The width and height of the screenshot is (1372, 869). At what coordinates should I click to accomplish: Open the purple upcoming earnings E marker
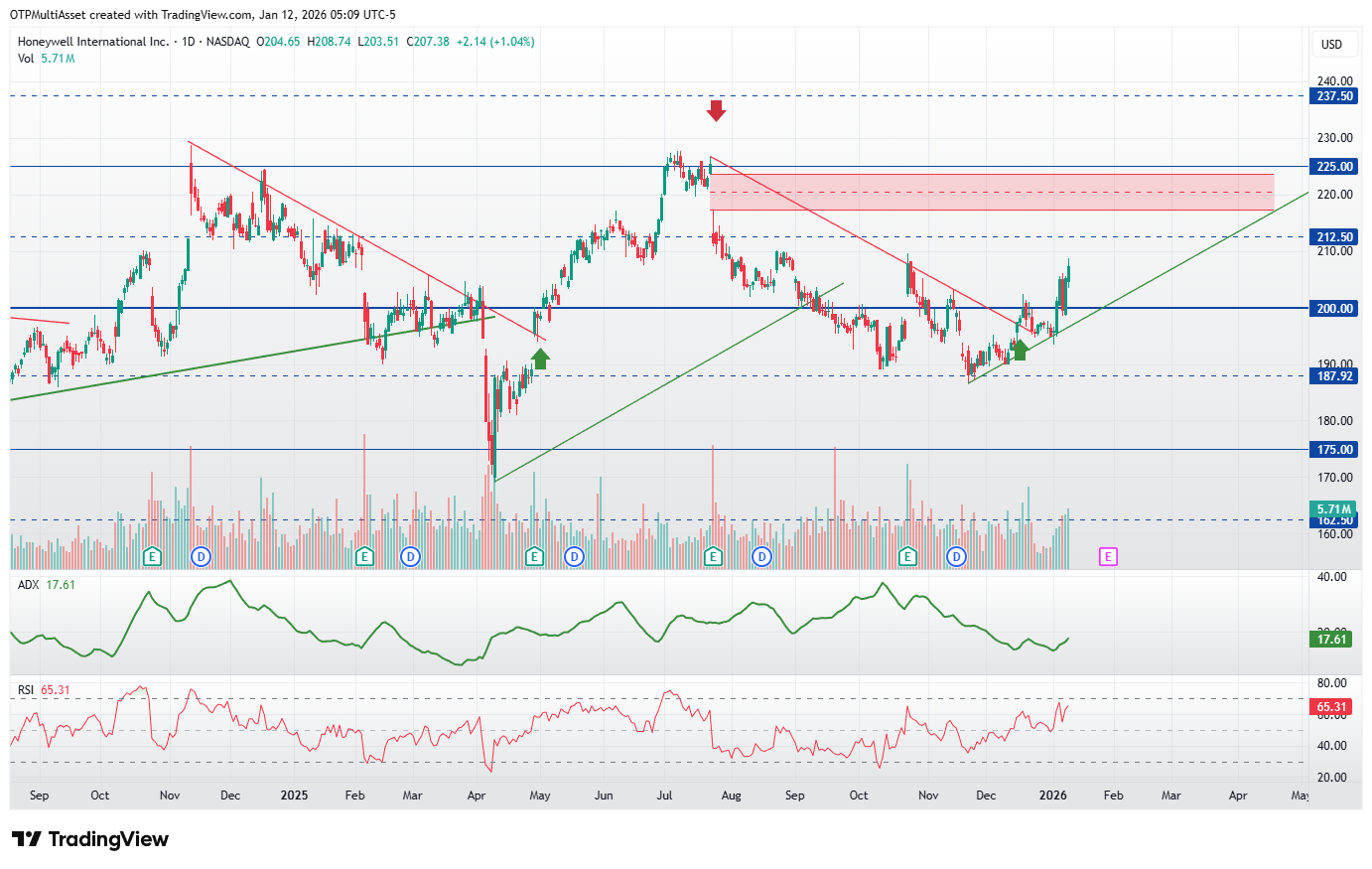point(1108,556)
